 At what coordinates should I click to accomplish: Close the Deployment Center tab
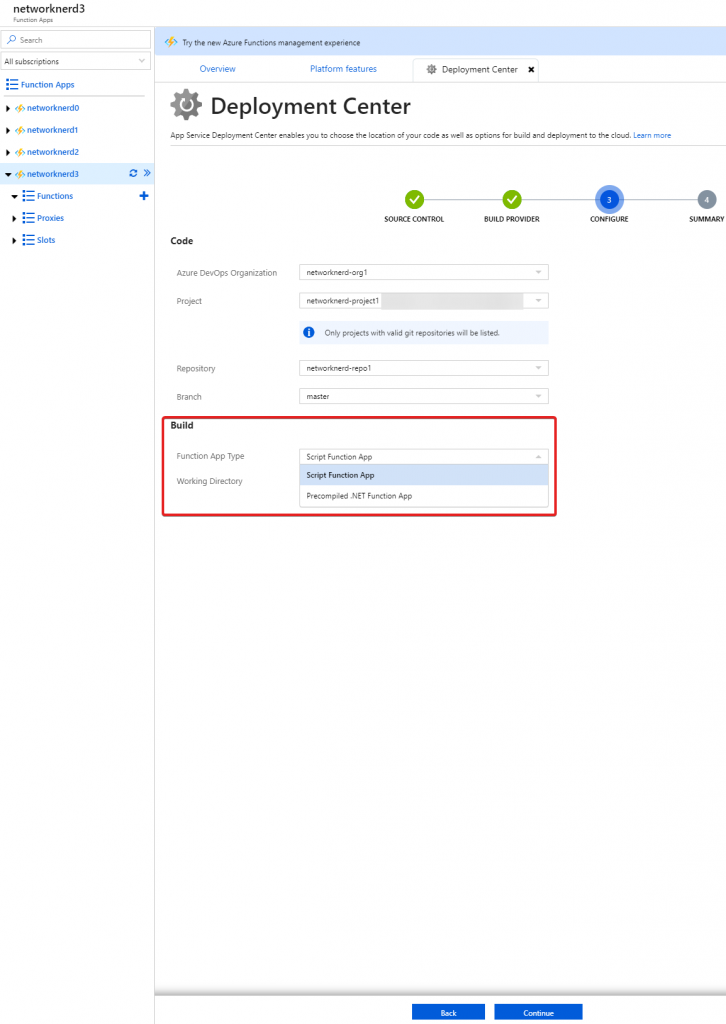click(531, 69)
